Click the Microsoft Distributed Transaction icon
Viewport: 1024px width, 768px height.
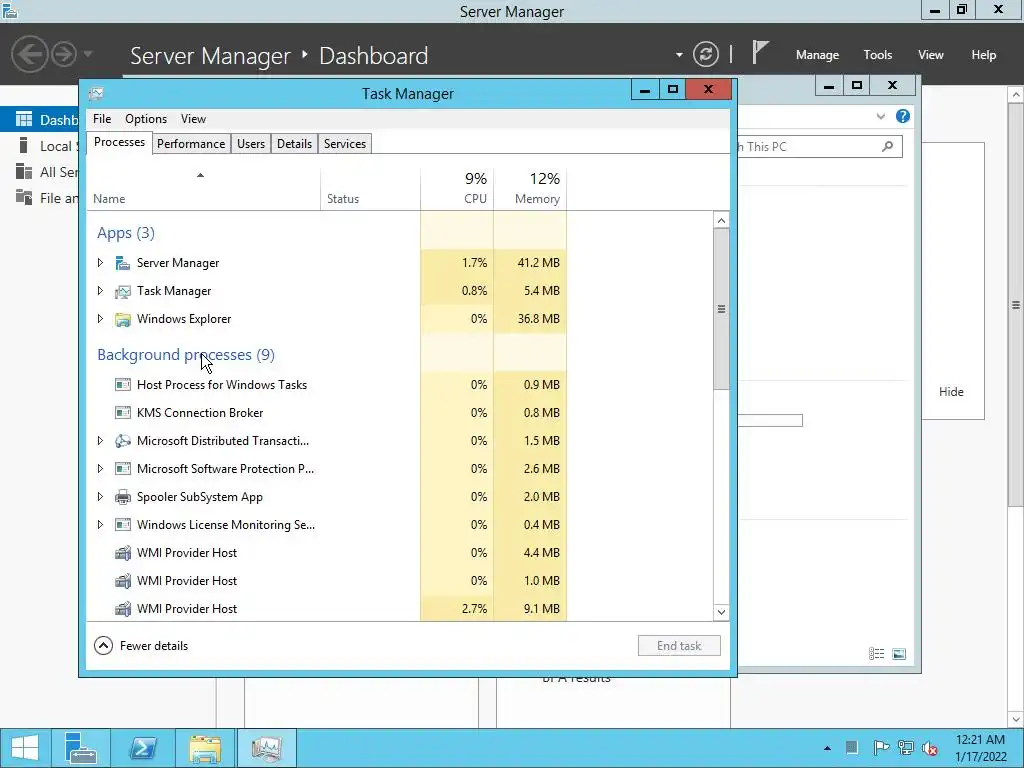coord(123,441)
